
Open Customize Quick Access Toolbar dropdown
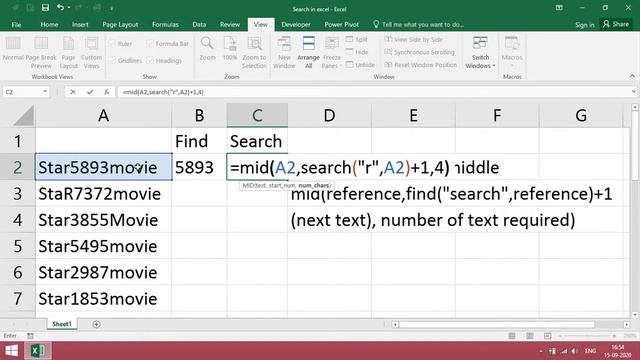[x=111, y=8]
